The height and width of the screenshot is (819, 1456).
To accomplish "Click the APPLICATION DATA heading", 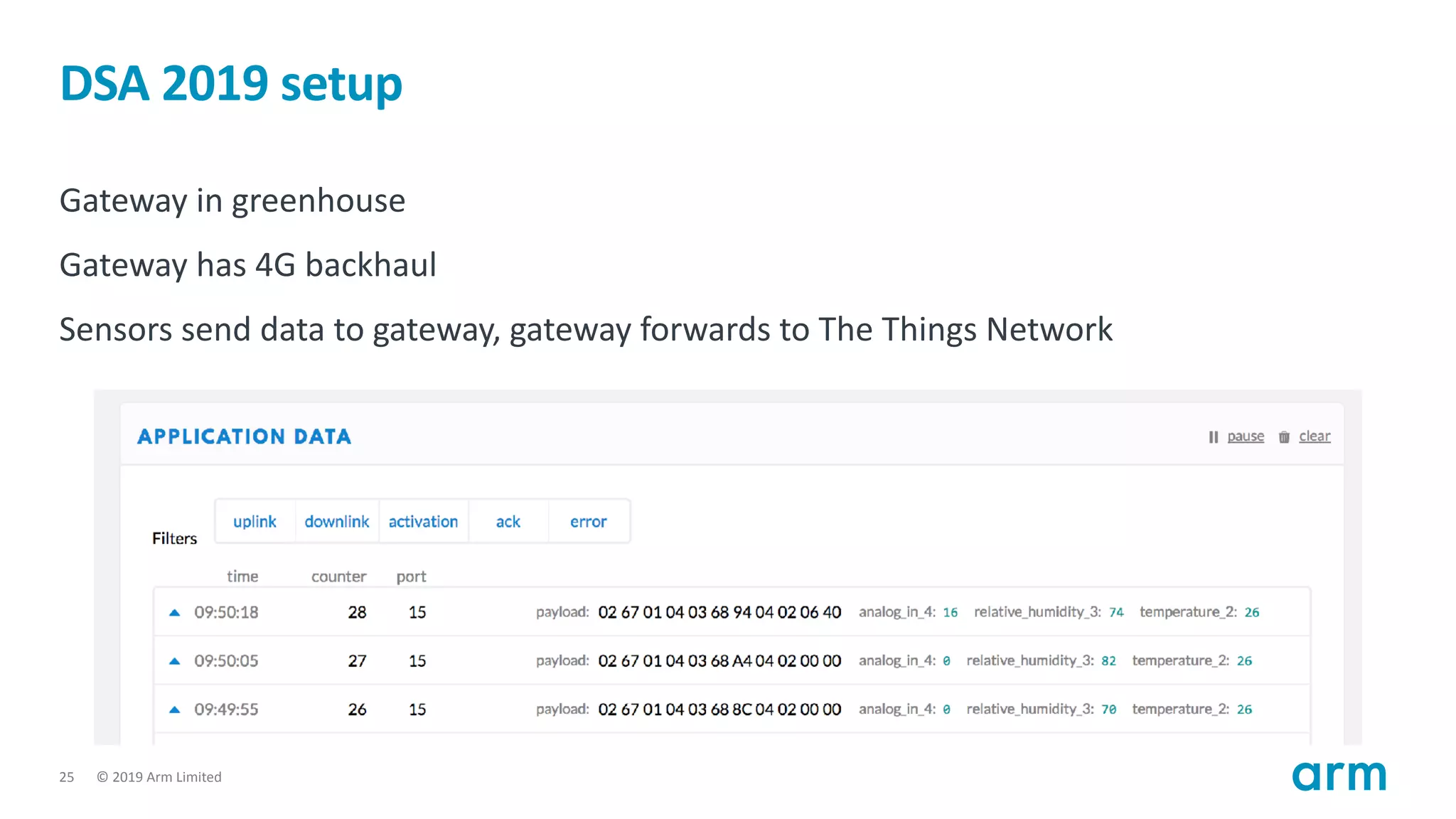I will pyautogui.click(x=245, y=437).
